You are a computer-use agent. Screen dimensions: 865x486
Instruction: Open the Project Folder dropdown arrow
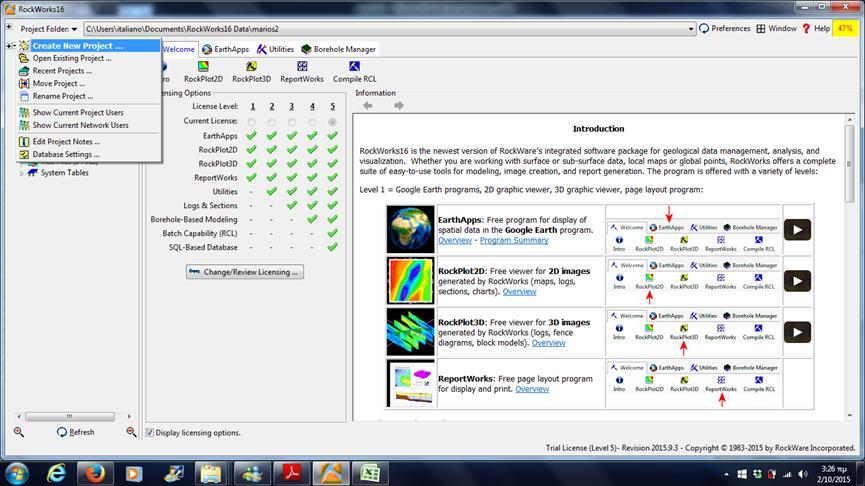(74, 29)
